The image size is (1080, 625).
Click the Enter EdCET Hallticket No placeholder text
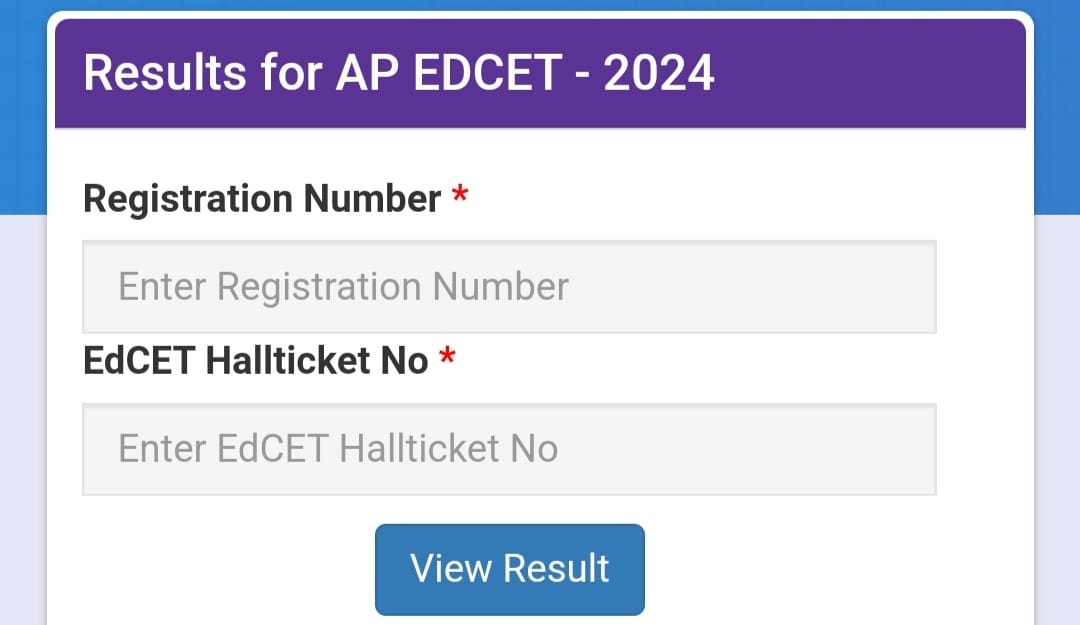338,449
